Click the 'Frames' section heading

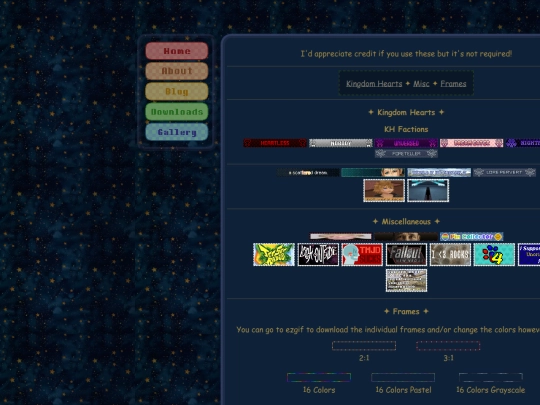pyautogui.click(x=406, y=311)
